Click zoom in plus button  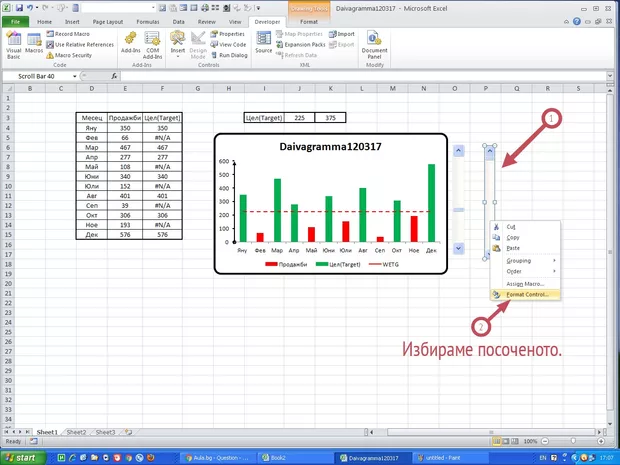click(601, 441)
